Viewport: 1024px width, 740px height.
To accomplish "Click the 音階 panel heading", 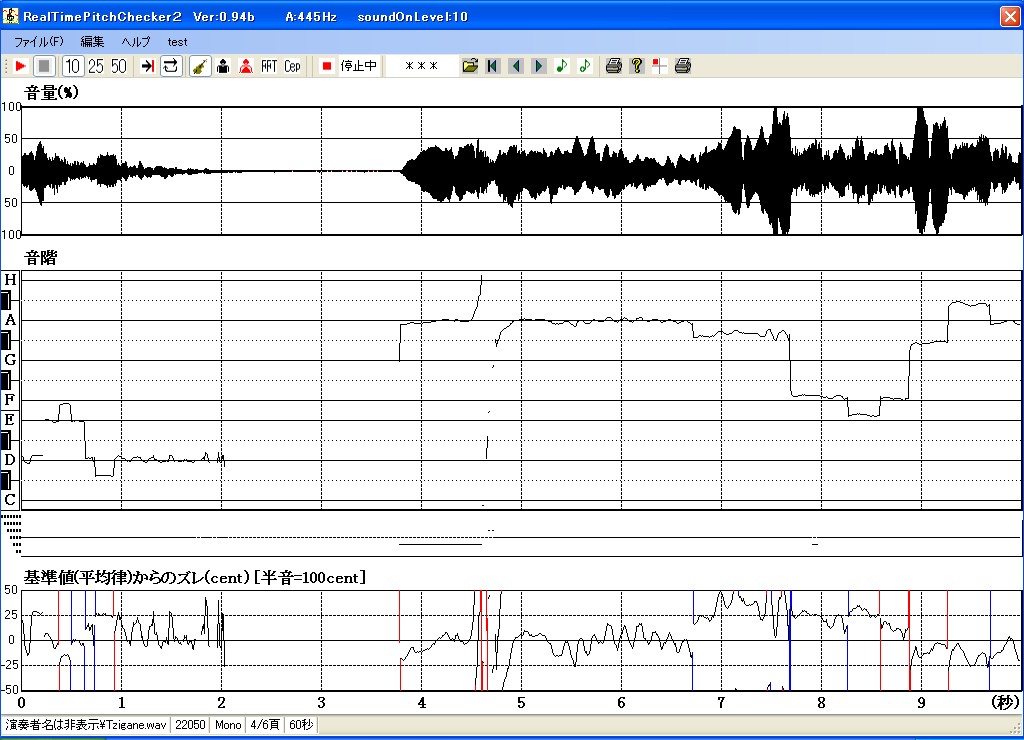I will [x=40, y=258].
